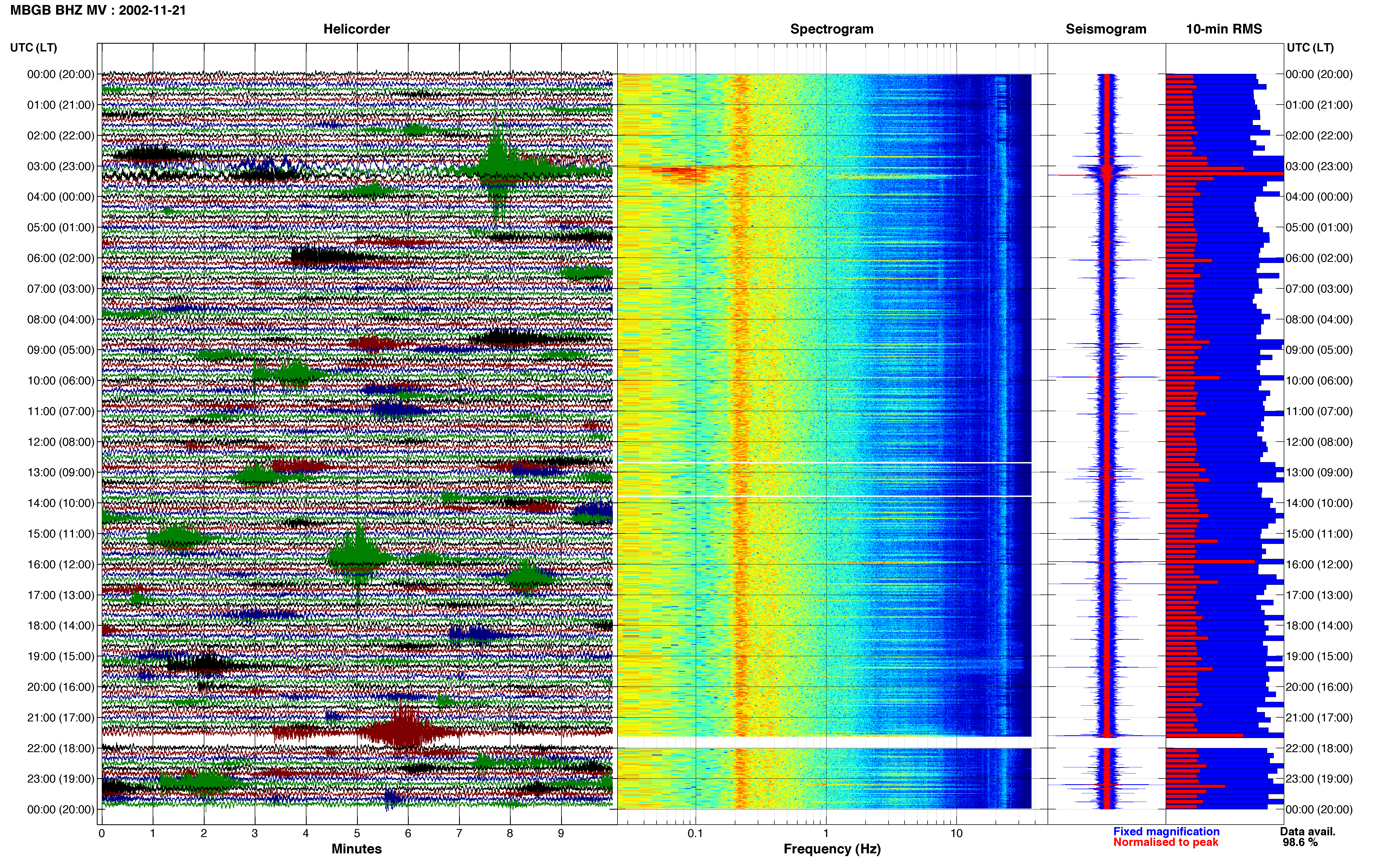Click right time label '04:00 (00:00)'
Screen dimensions: 1388x868
pyautogui.click(x=1319, y=197)
